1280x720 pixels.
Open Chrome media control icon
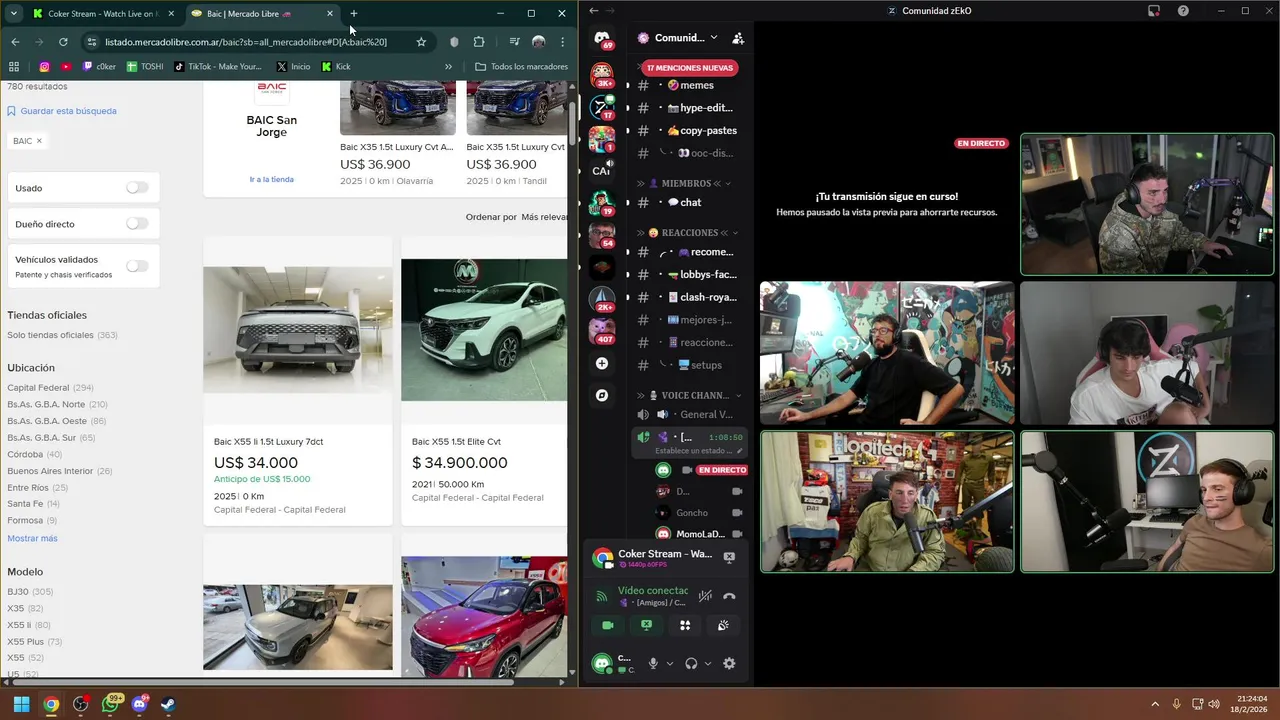(514, 42)
